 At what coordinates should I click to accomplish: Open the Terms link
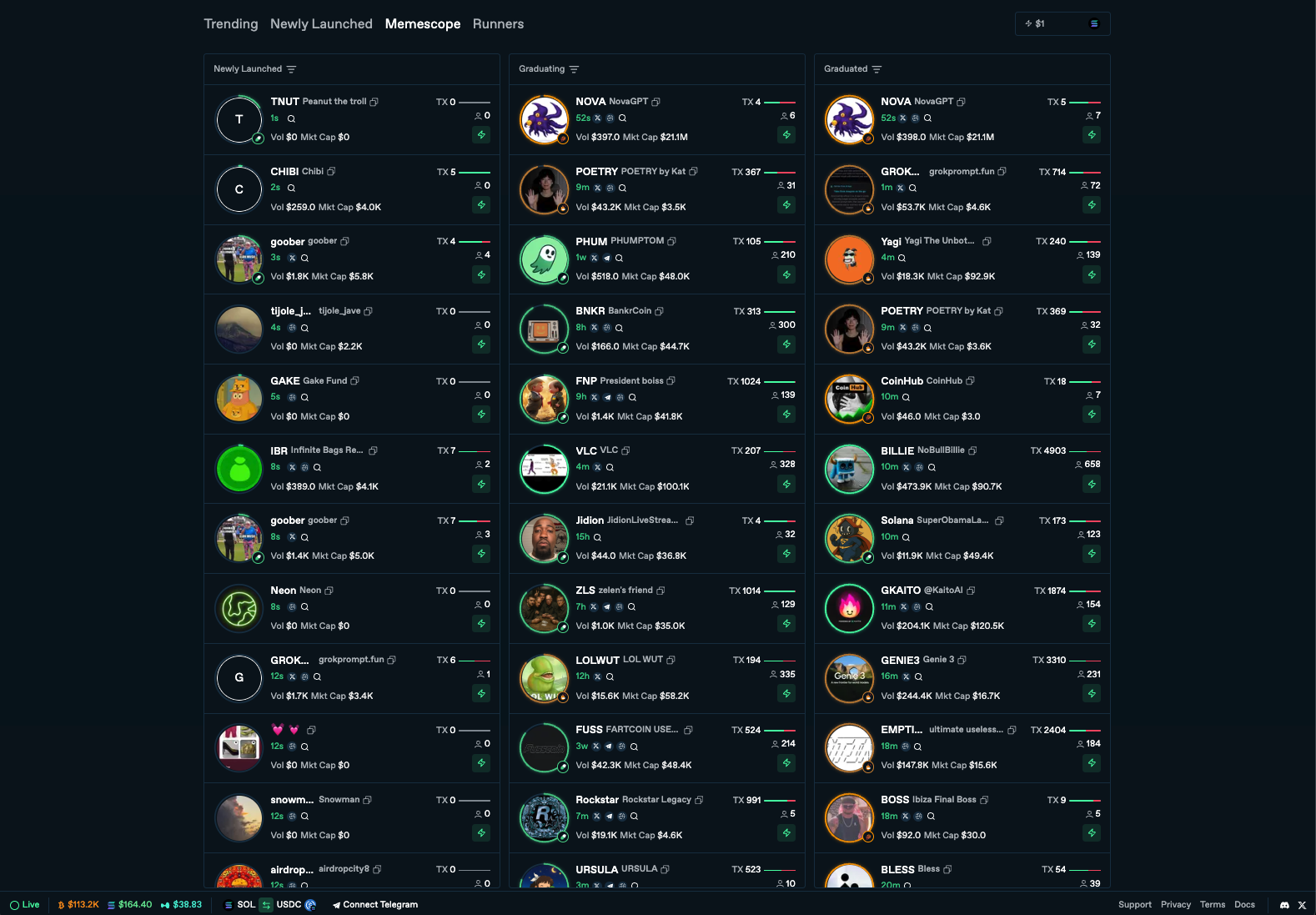point(1213,905)
